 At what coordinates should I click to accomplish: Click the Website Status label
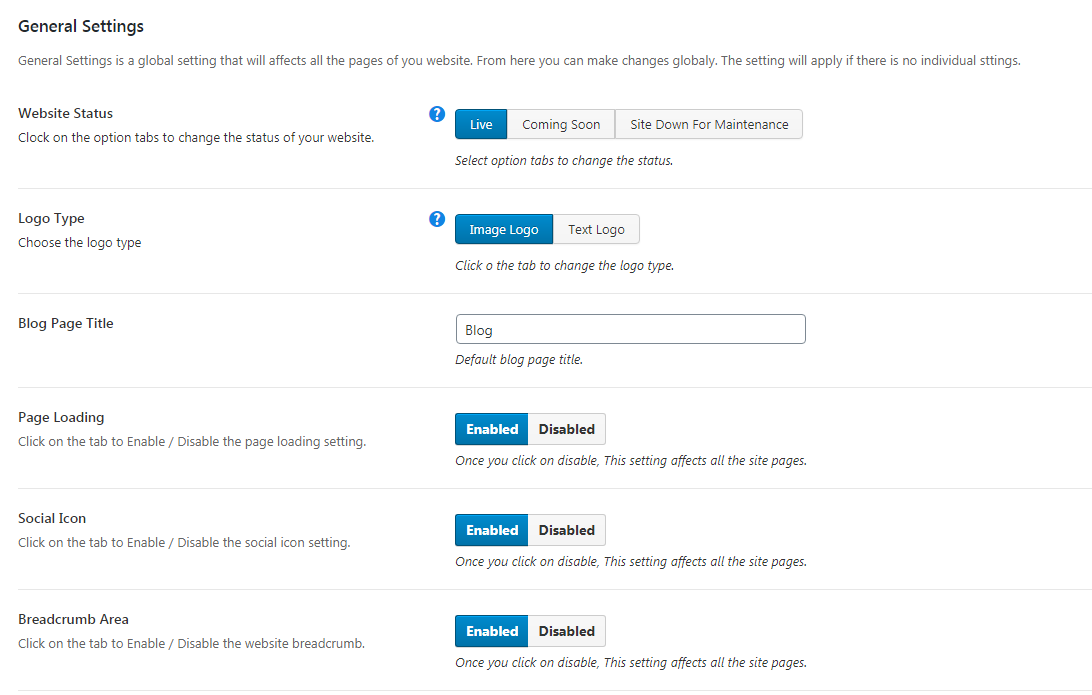(66, 114)
